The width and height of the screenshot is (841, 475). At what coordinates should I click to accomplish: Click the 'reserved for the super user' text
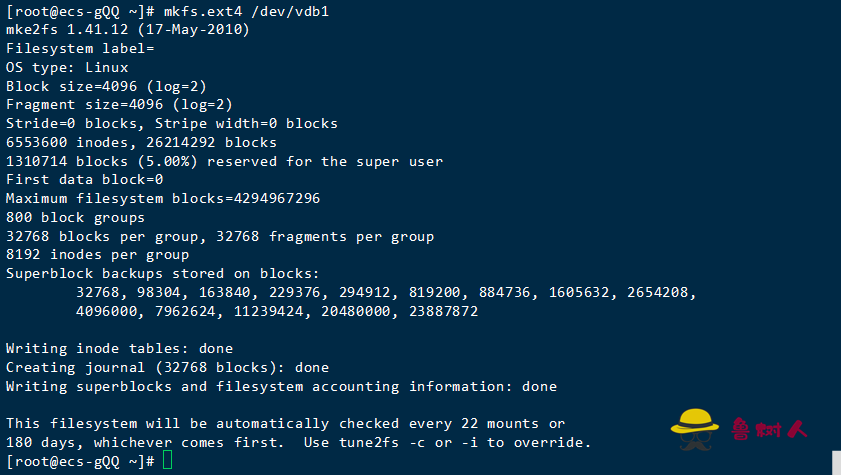pos(325,161)
